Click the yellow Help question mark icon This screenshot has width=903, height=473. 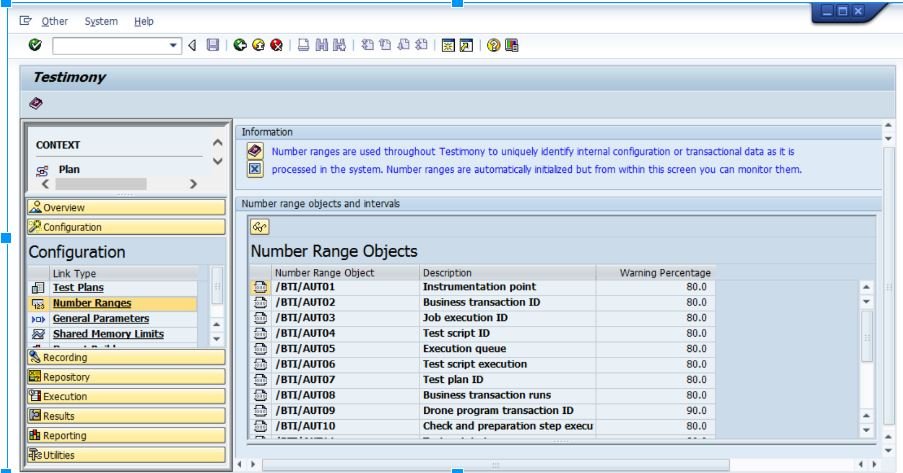point(494,45)
